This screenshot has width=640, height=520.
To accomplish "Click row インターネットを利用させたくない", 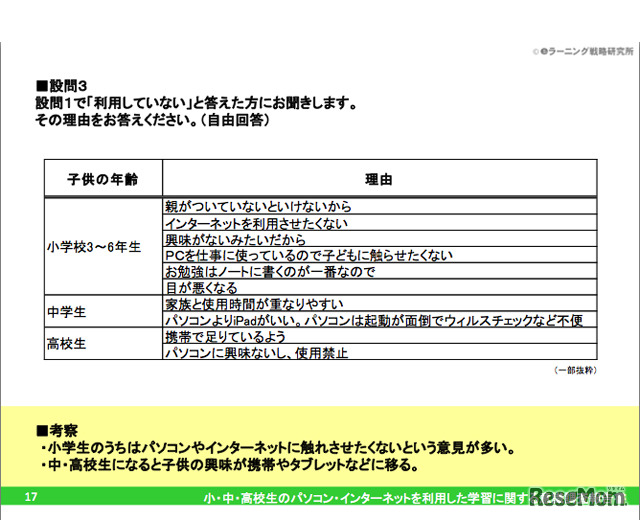I will [x=380, y=222].
